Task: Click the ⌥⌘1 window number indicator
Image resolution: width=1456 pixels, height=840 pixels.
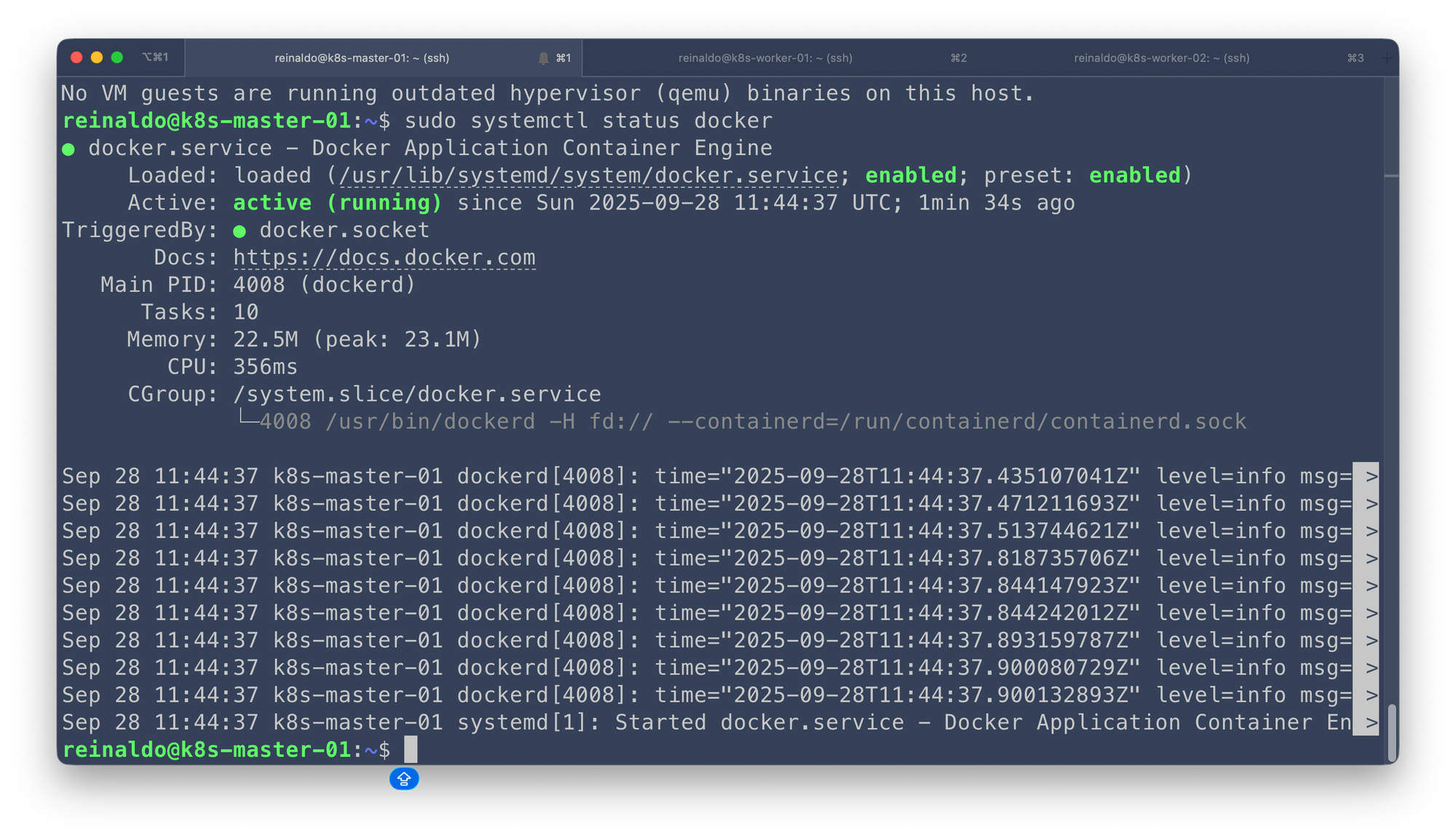Action: coord(155,57)
